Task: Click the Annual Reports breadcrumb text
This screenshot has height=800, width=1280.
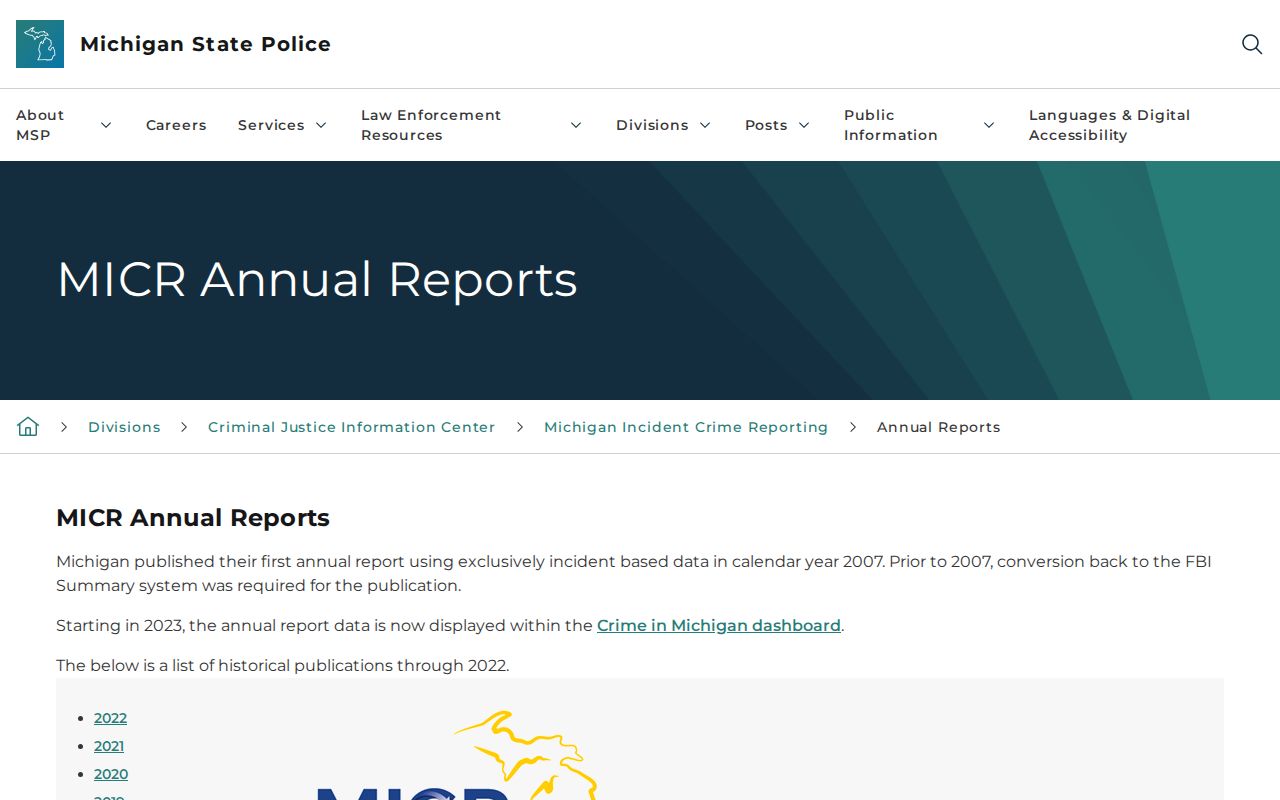Action: tap(938, 427)
